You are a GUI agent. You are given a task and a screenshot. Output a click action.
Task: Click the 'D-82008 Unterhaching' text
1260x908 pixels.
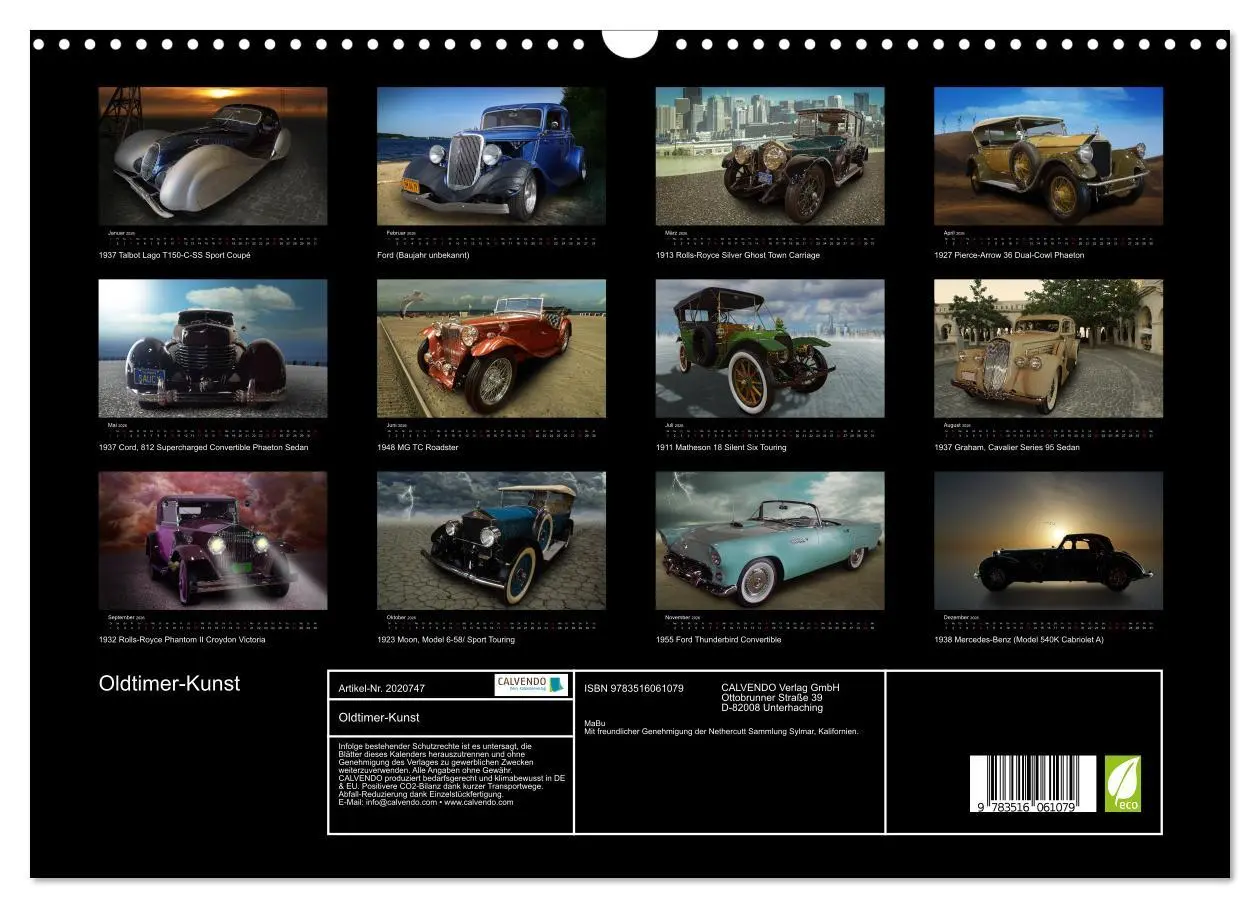772,708
